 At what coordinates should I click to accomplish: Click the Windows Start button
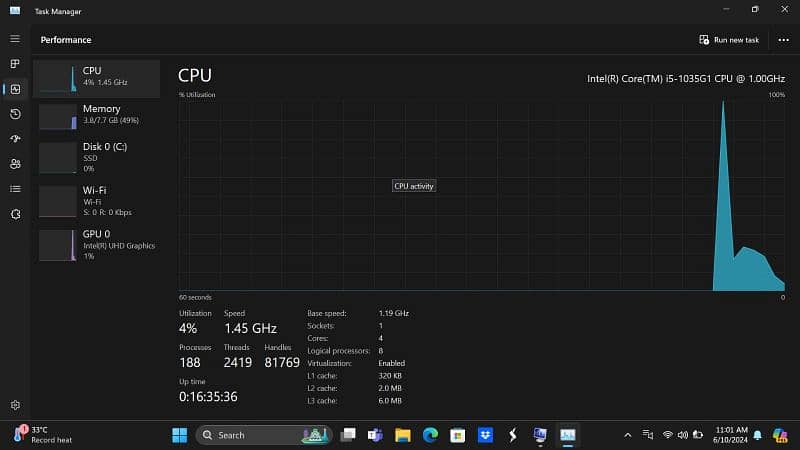coord(179,435)
